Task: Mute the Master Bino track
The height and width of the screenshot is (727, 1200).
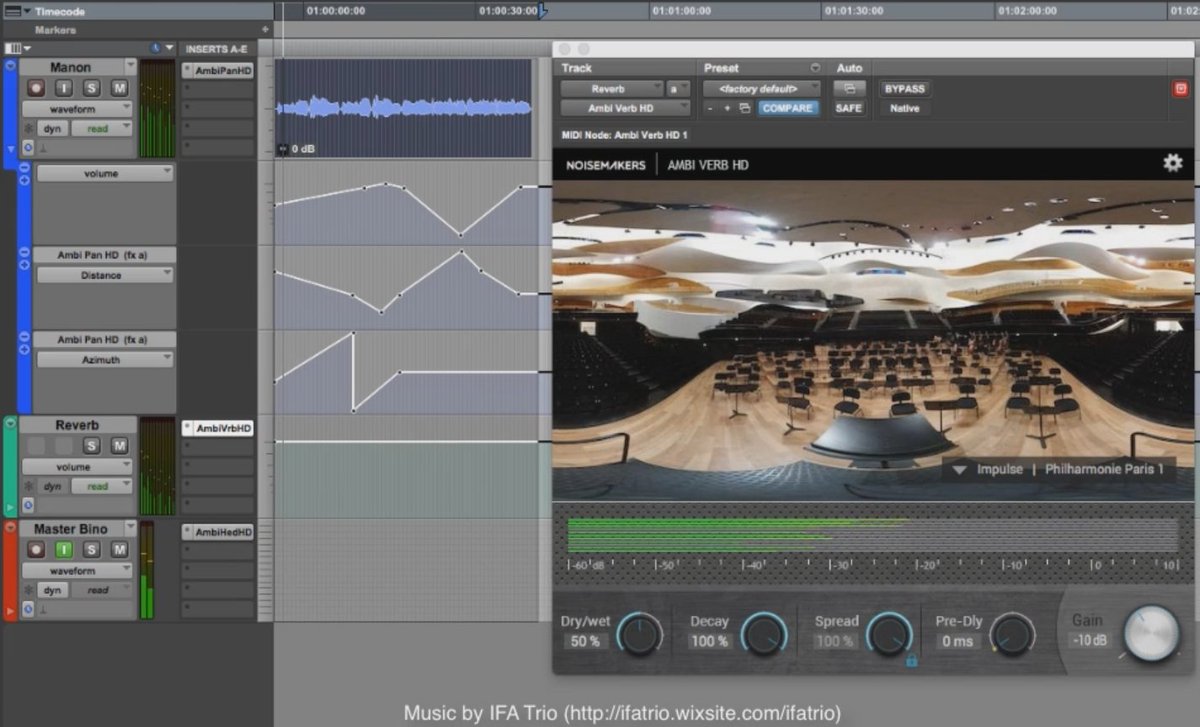Action: click(119, 549)
